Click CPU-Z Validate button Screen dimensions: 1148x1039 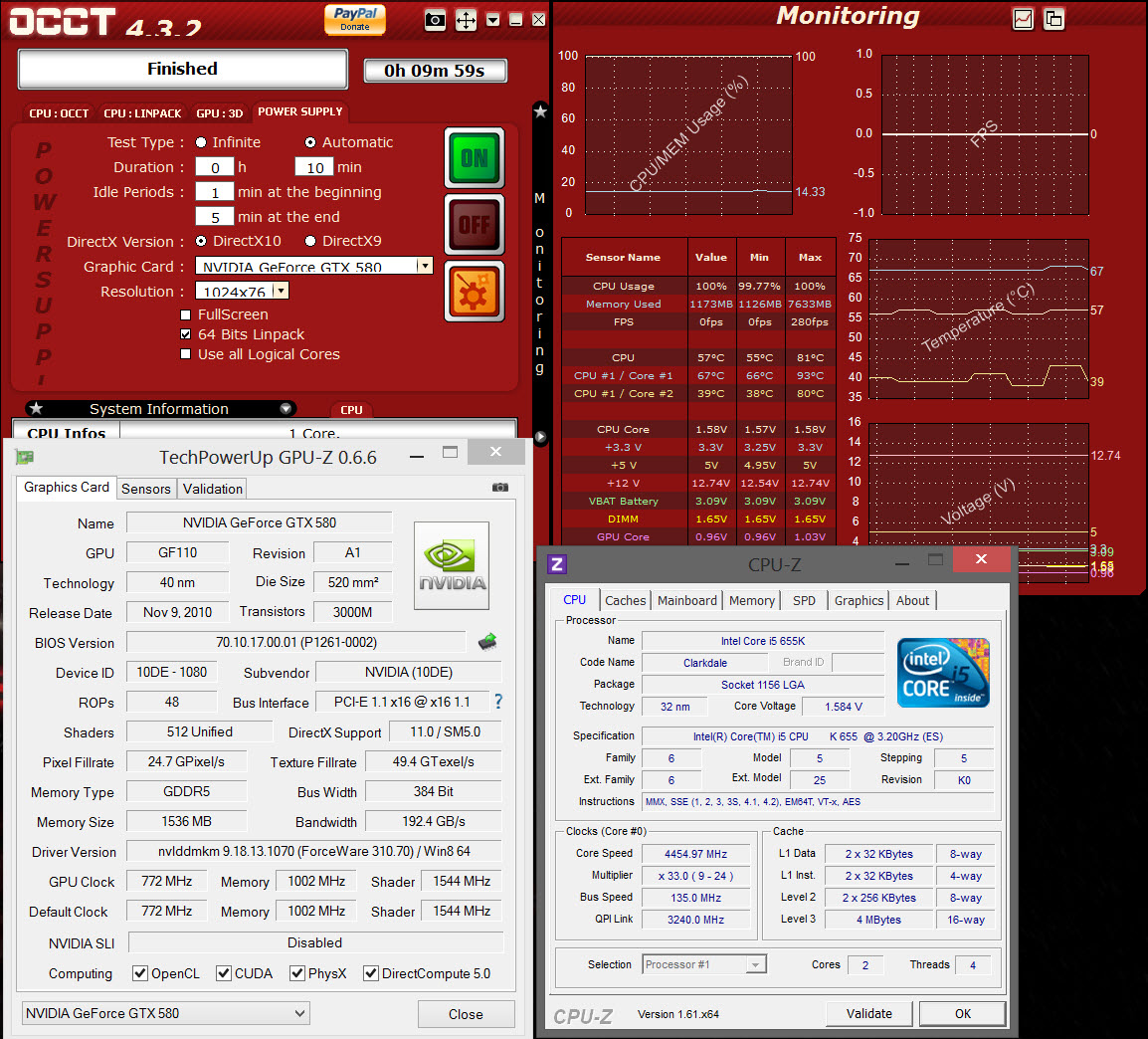click(869, 1013)
